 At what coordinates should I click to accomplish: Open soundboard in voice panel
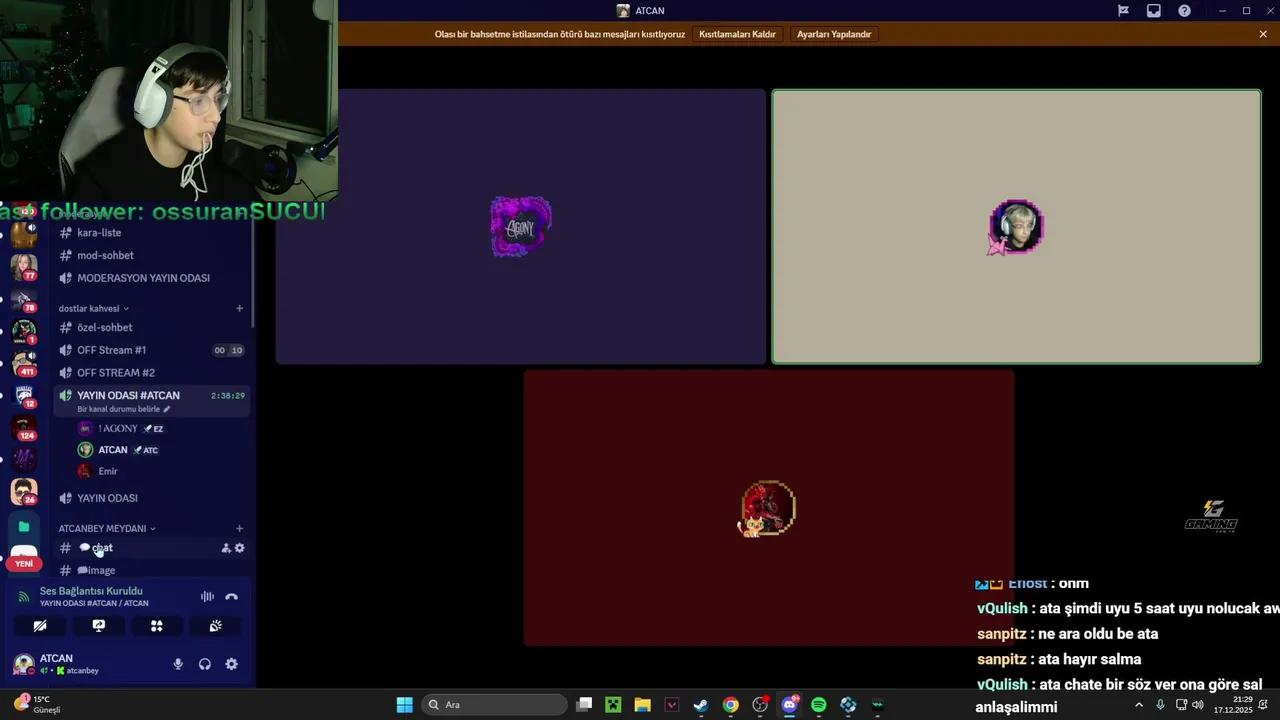coord(215,626)
